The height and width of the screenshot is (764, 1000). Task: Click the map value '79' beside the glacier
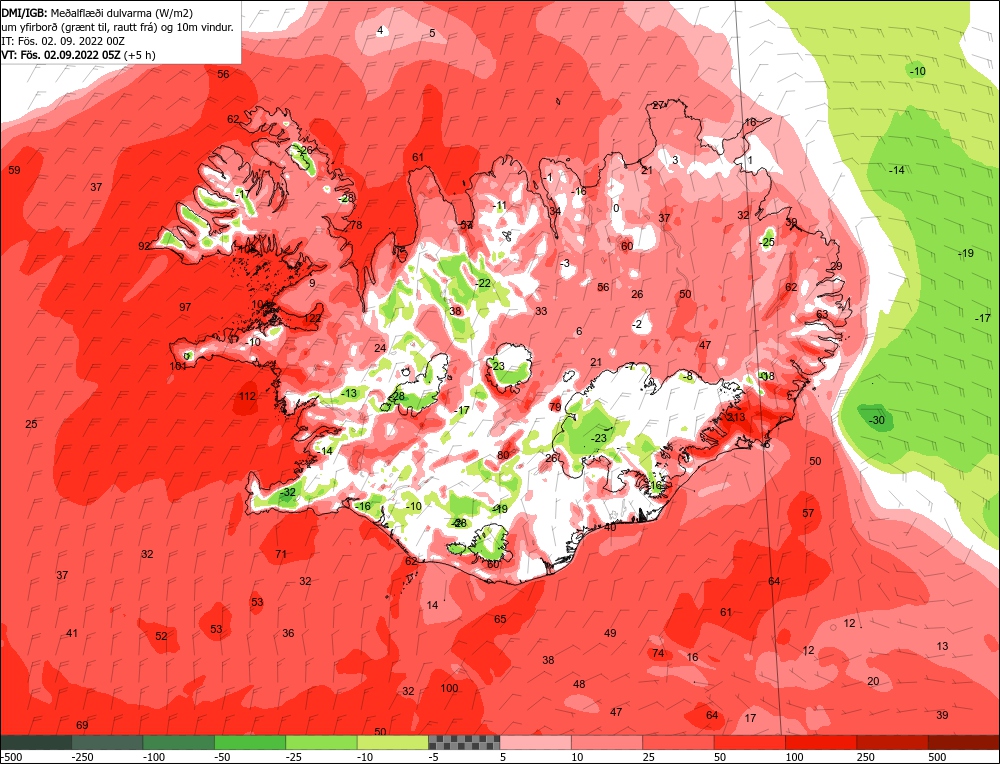point(555,407)
